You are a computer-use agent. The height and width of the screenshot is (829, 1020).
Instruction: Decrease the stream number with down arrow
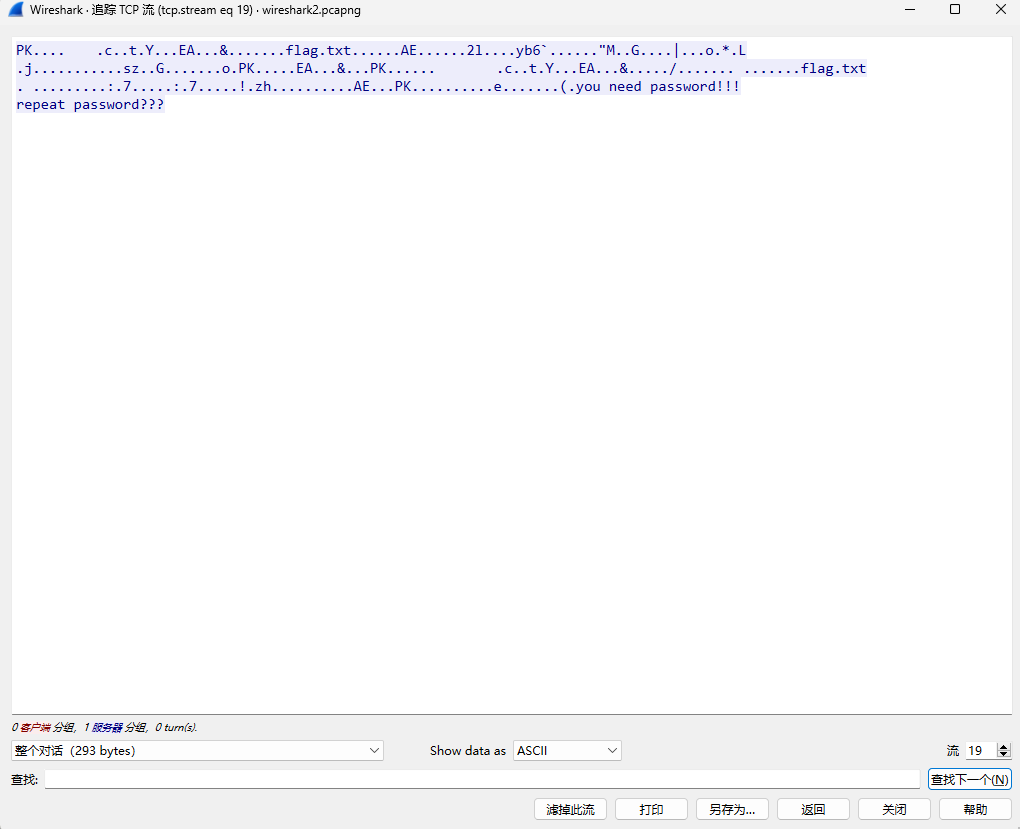pyautogui.click(x=1004, y=755)
